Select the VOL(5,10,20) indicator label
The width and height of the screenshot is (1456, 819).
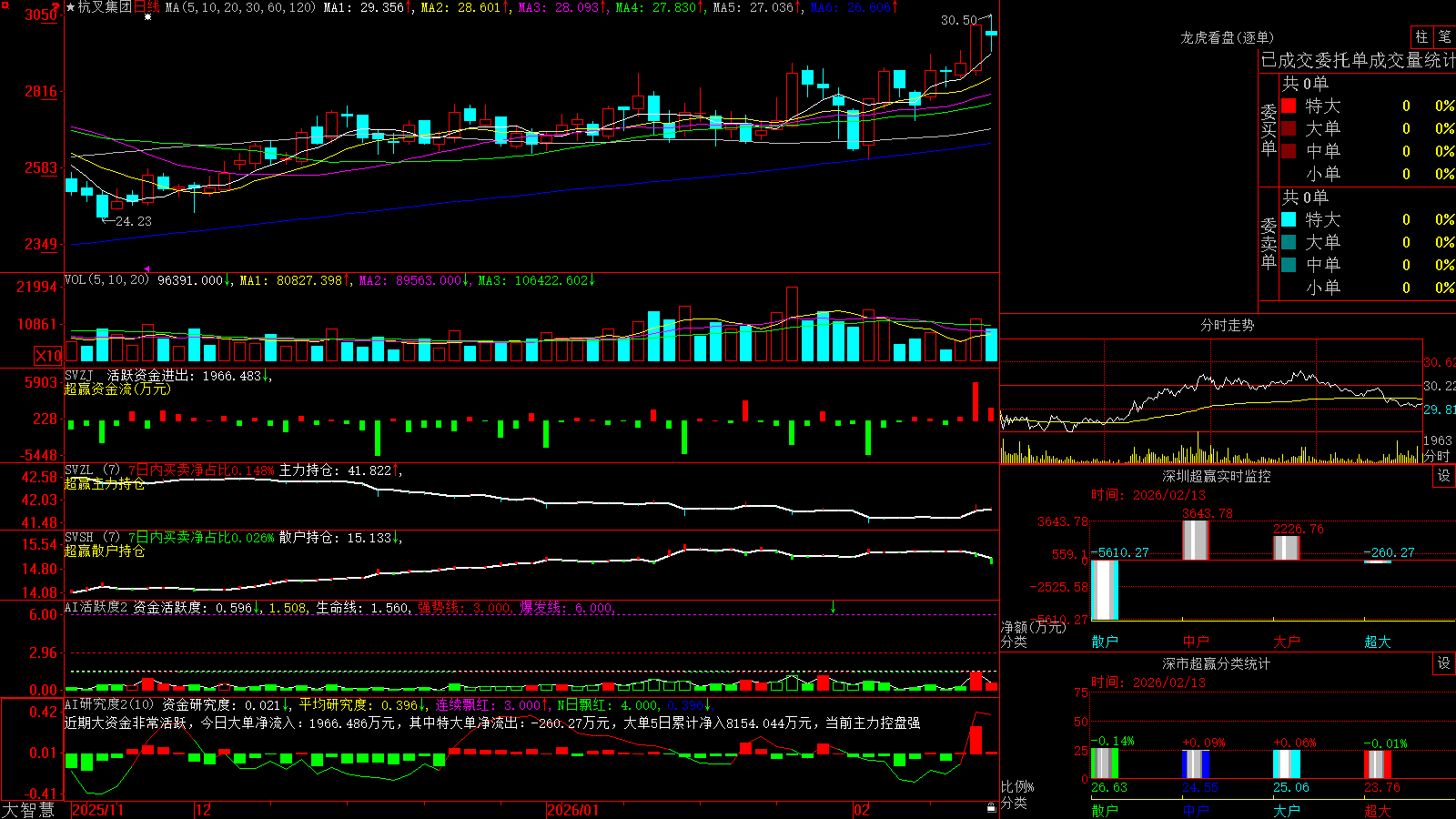pyautogui.click(x=107, y=280)
